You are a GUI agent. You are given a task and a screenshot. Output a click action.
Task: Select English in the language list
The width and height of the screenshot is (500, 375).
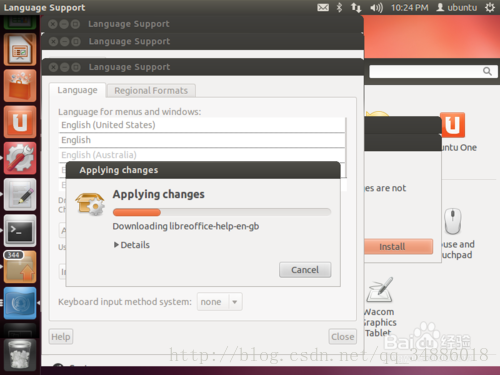click(x=202, y=140)
